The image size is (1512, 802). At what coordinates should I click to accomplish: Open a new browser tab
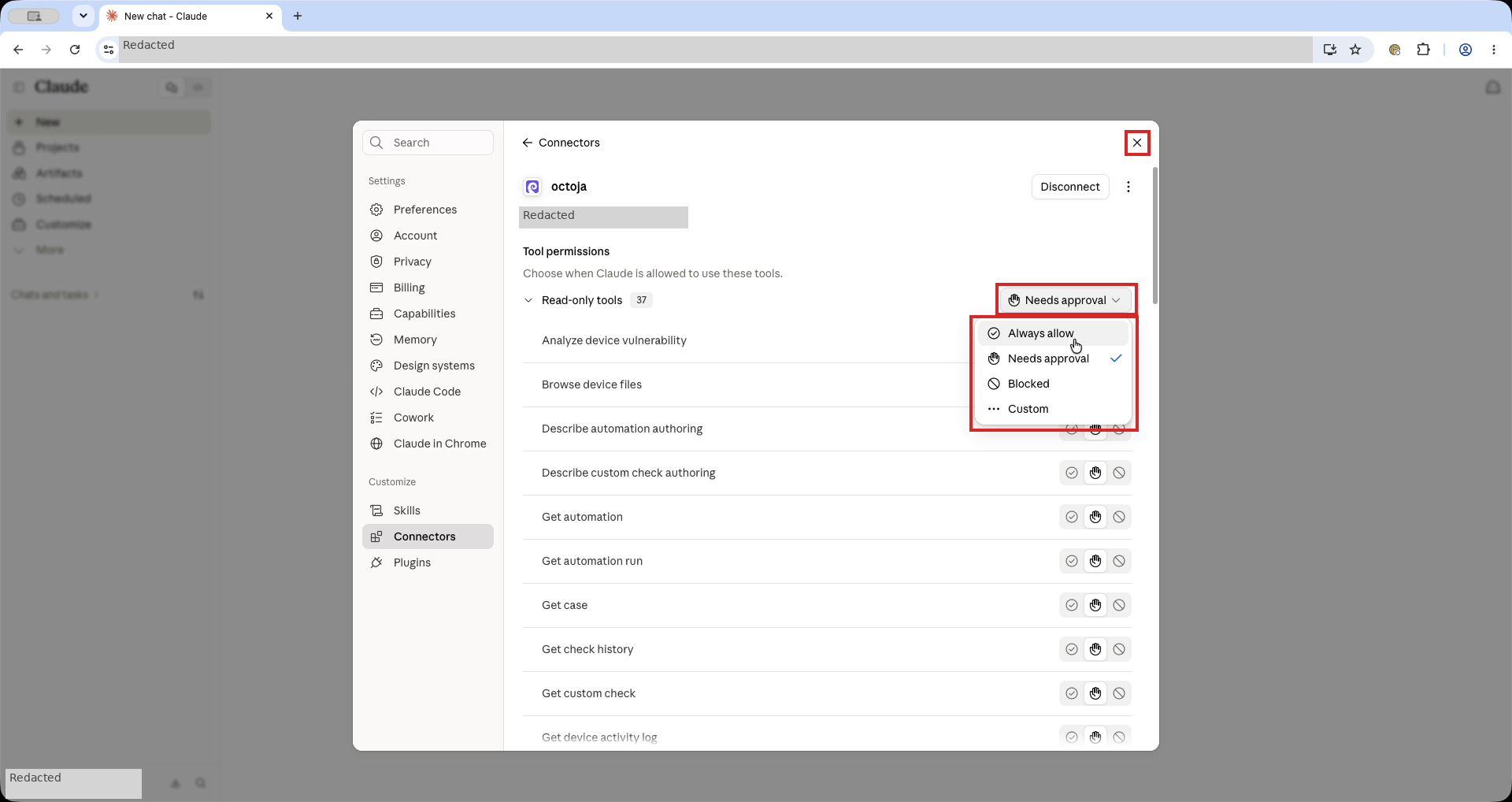click(x=298, y=16)
